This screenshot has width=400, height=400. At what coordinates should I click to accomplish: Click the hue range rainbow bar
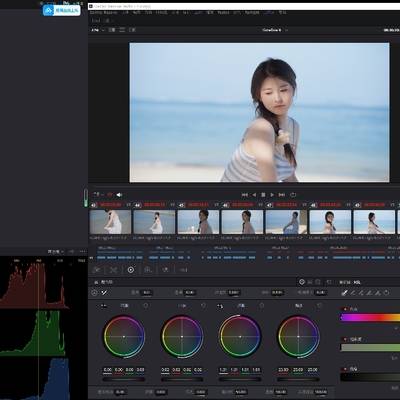click(370, 317)
